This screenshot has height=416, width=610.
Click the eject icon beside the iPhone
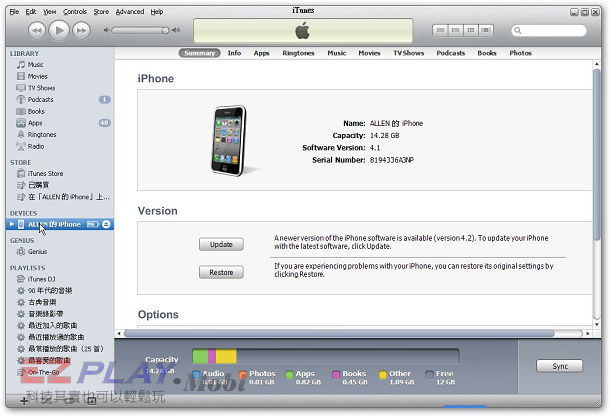pyautogui.click(x=106, y=224)
